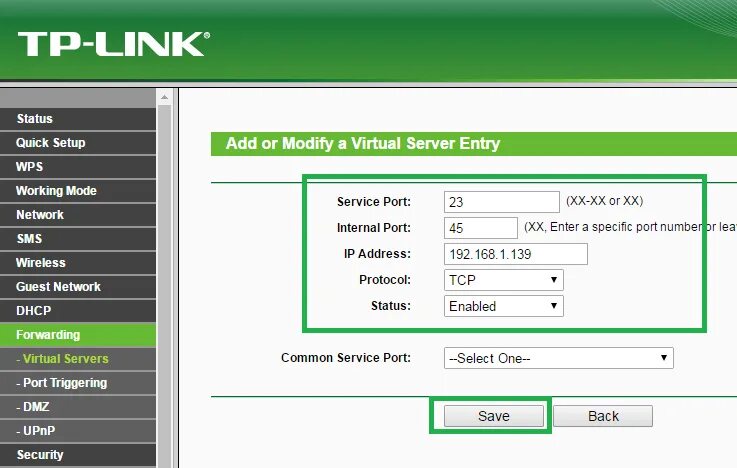Image resolution: width=737 pixels, height=468 pixels.
Task: Open the Common Service Port dropdown
Action: pos(558,358)
